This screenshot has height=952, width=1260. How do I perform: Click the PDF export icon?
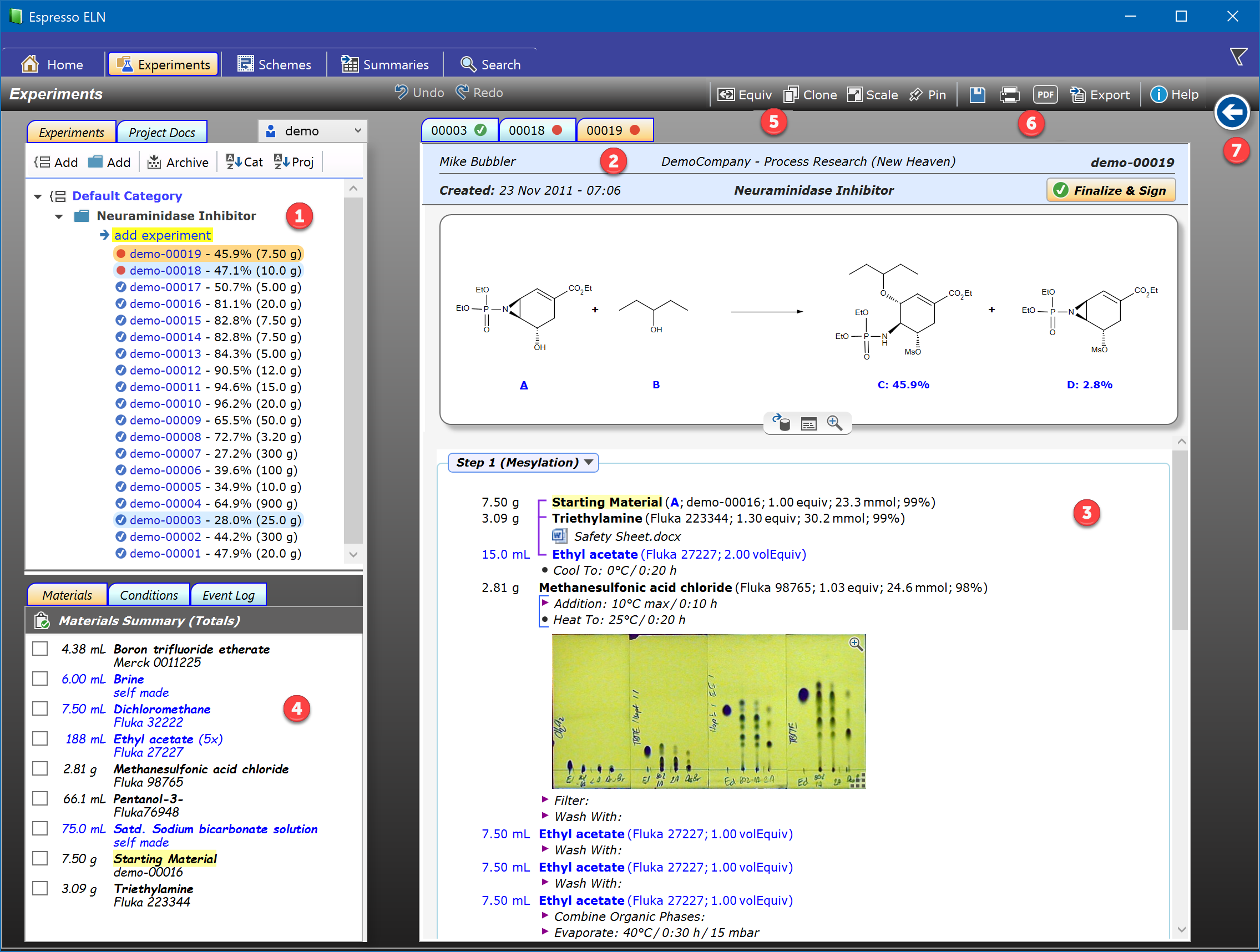click(1045, 94)
